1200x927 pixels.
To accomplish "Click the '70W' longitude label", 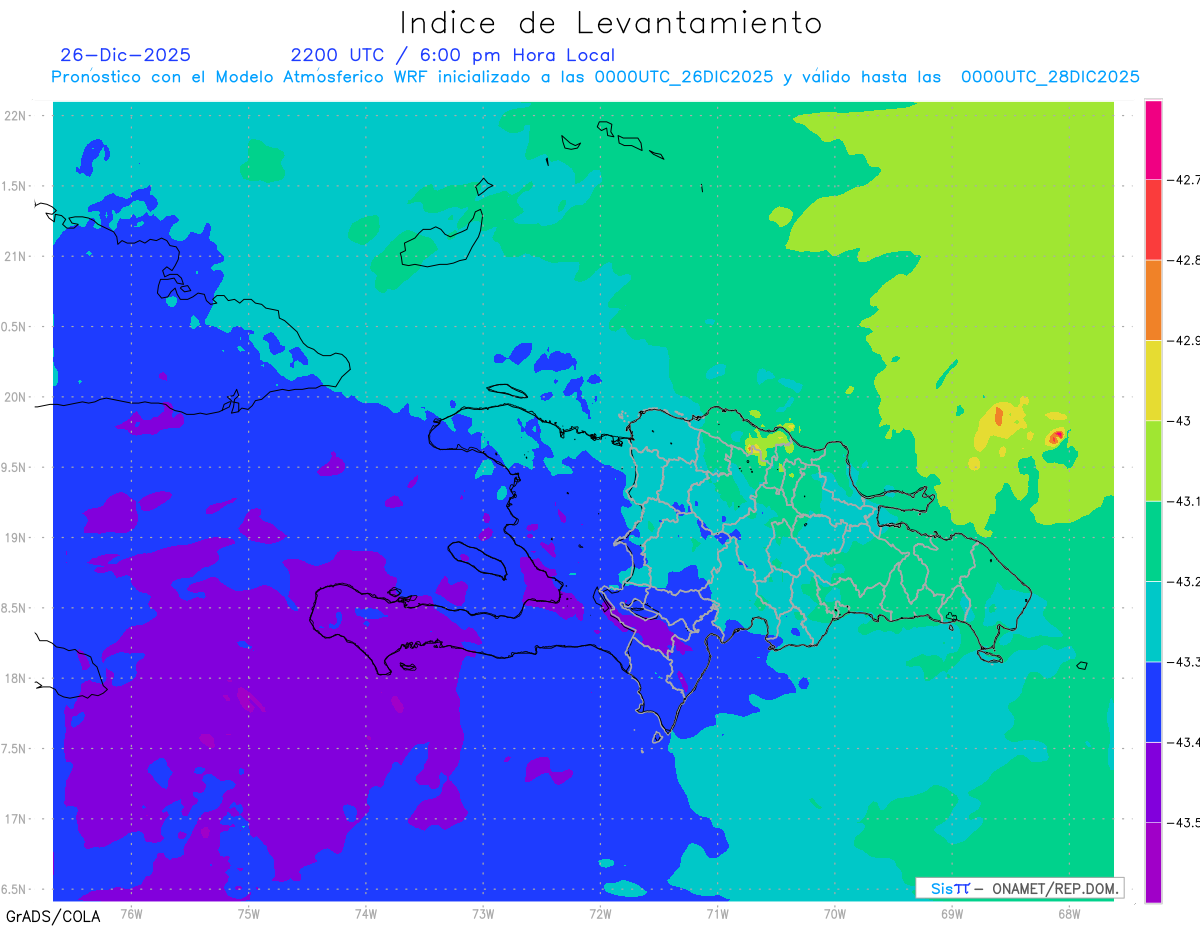I will (834, 914).
